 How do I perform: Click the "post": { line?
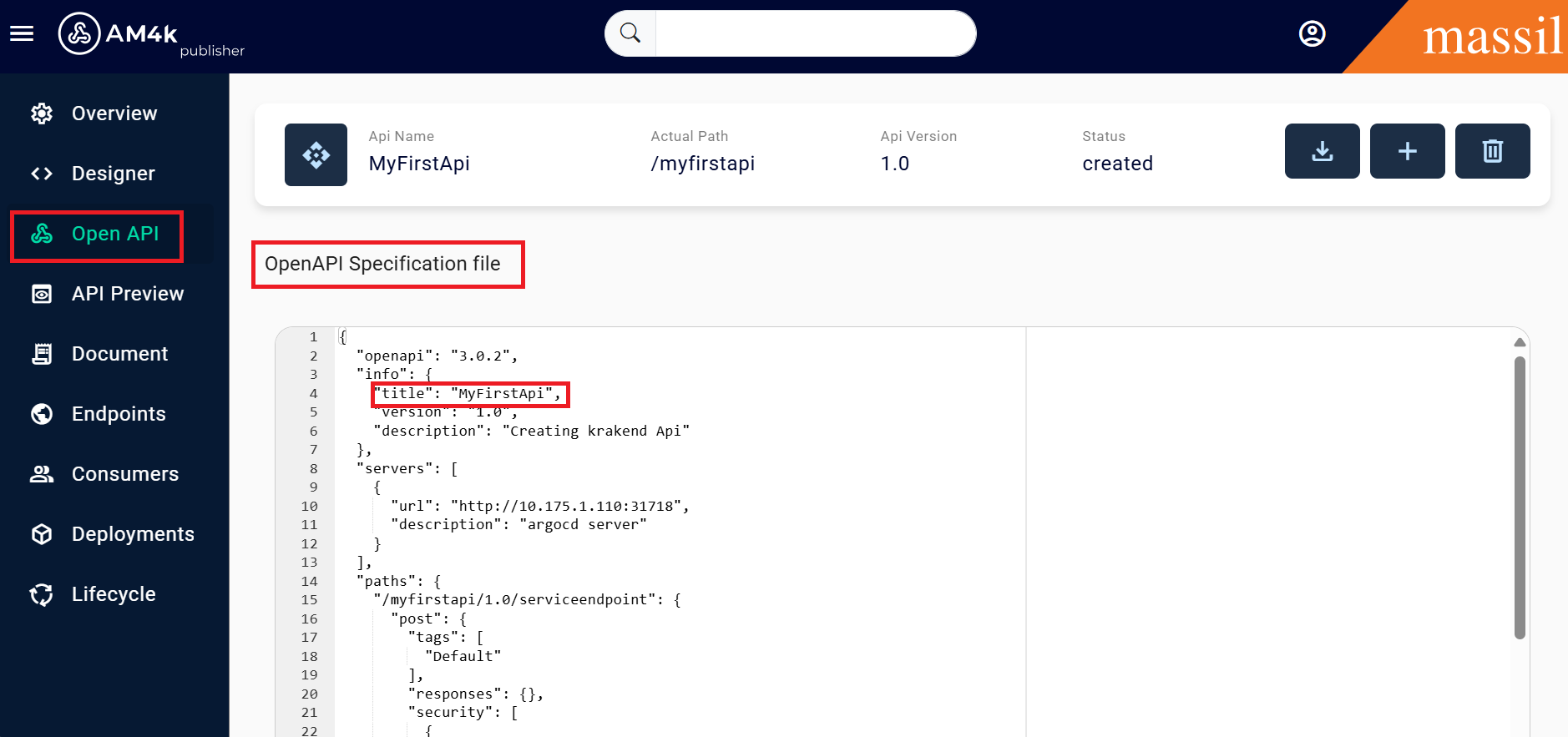point(429,618)
